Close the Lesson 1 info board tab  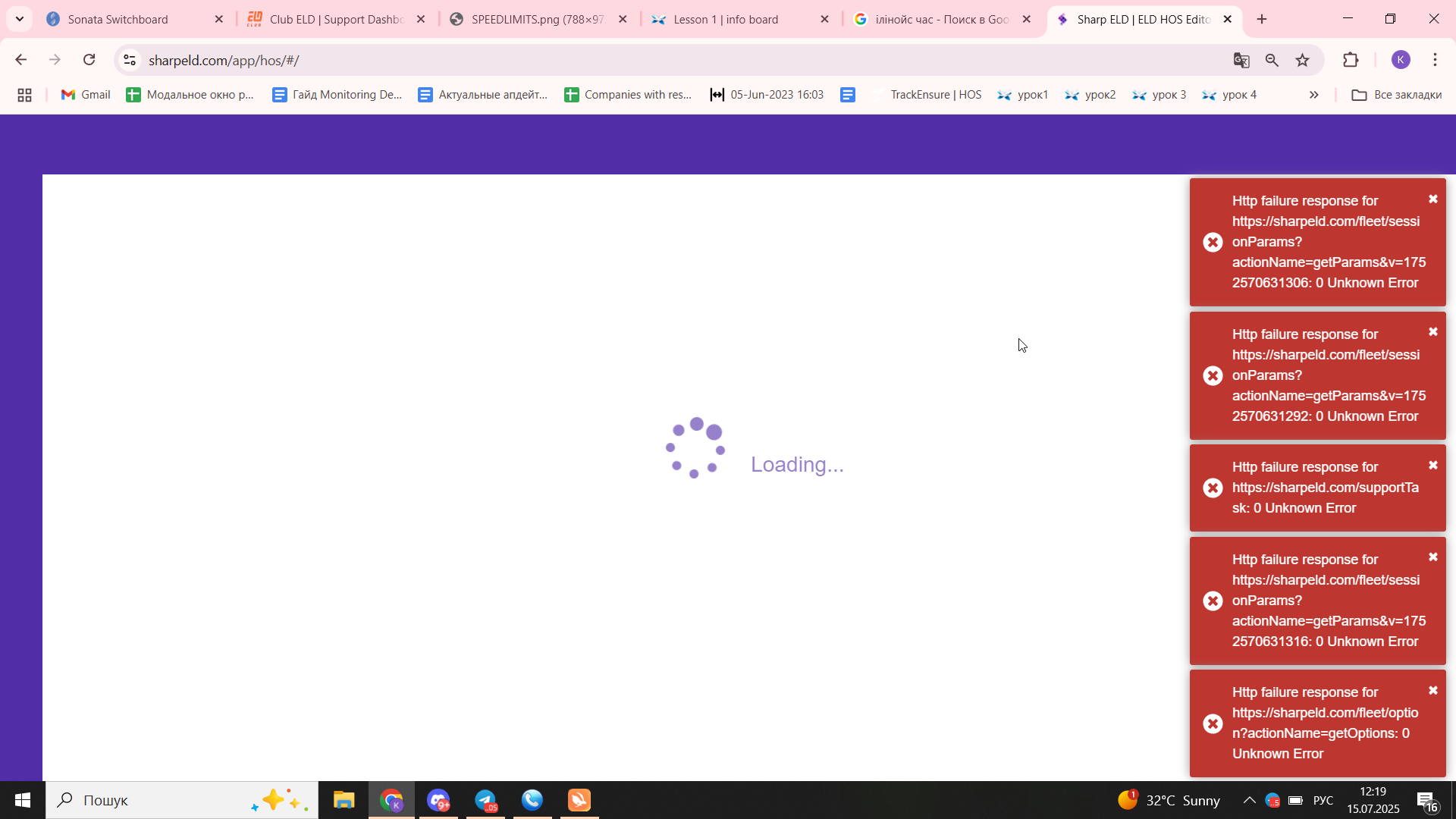pos(825,19)
